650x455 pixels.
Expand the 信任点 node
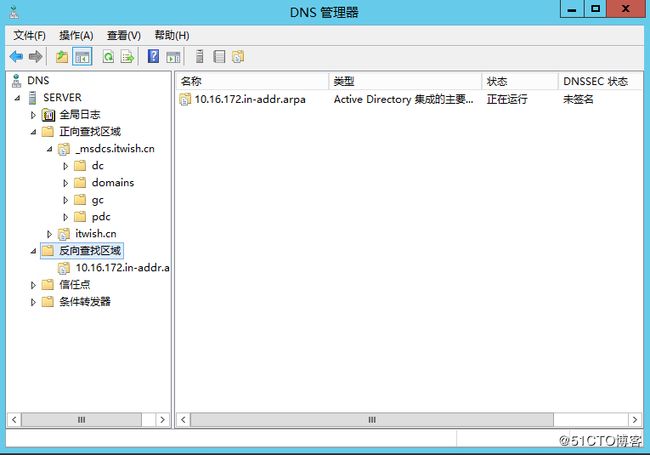point(34,285)
